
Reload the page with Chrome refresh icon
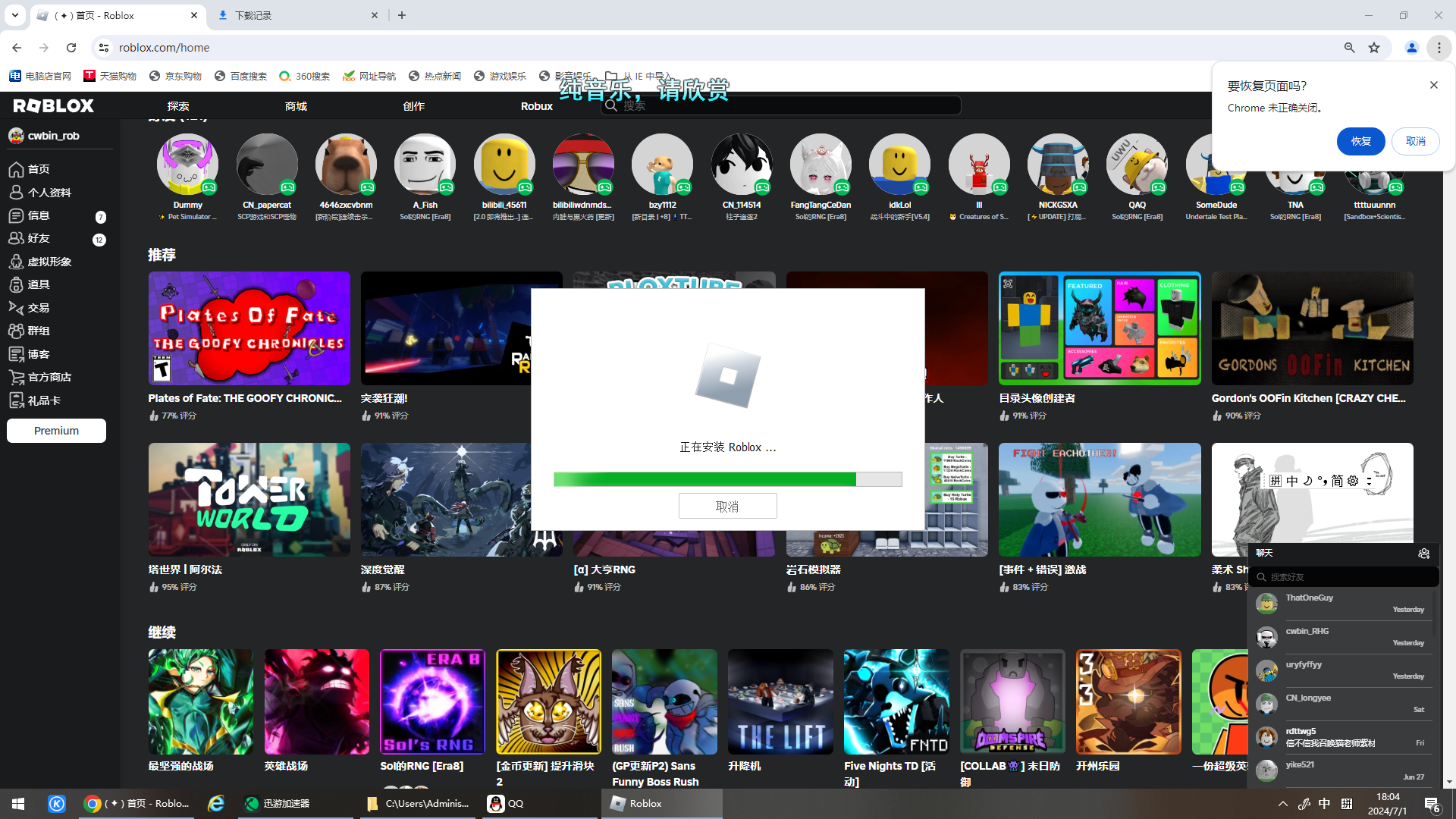tap(71, 48)
